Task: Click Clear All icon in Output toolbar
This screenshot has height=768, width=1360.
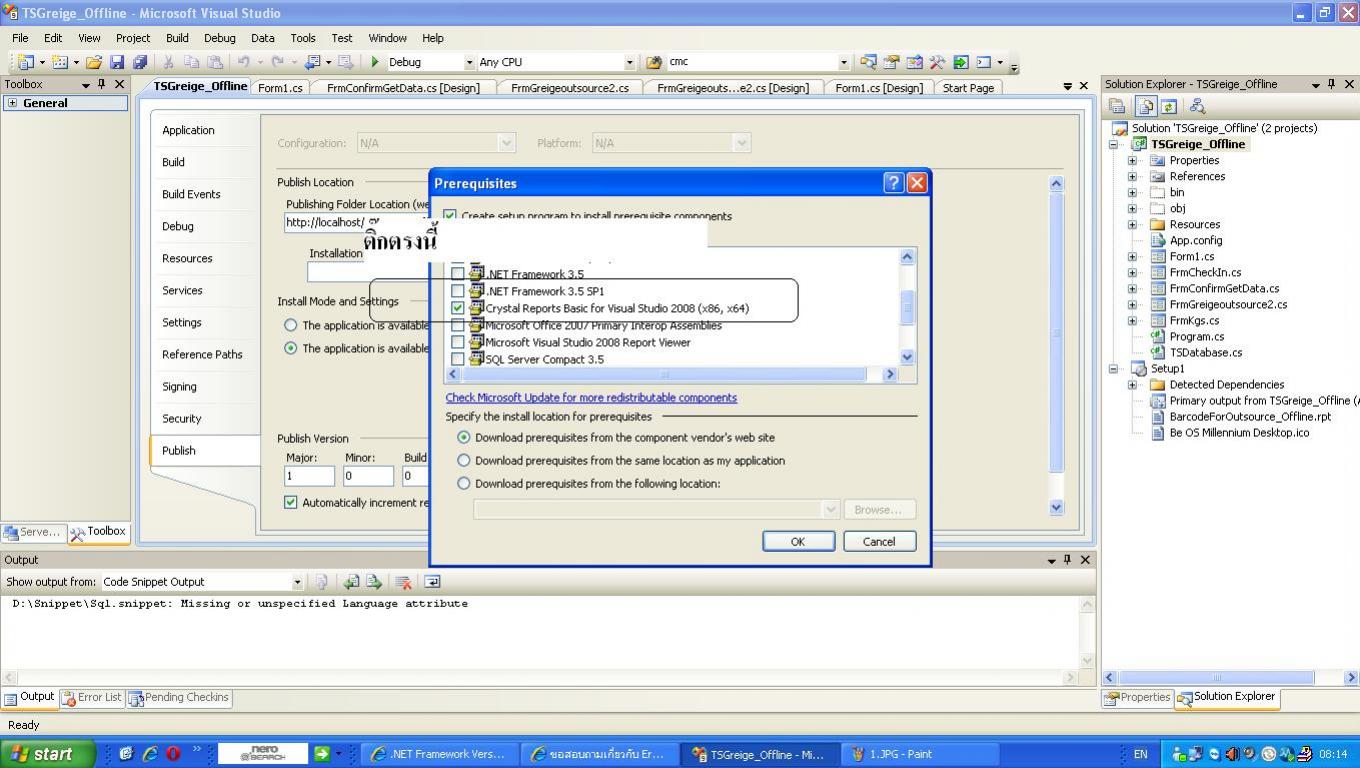Action: pos(403,582)
